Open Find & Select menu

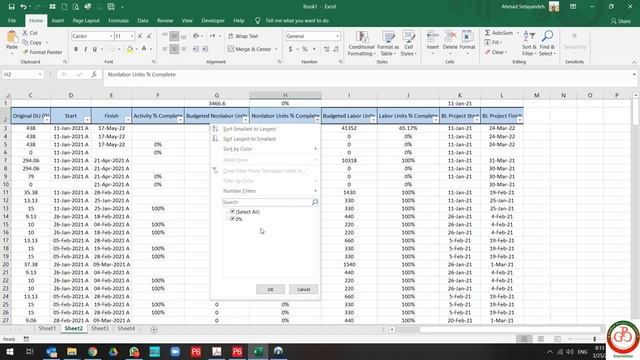(547, 43)
